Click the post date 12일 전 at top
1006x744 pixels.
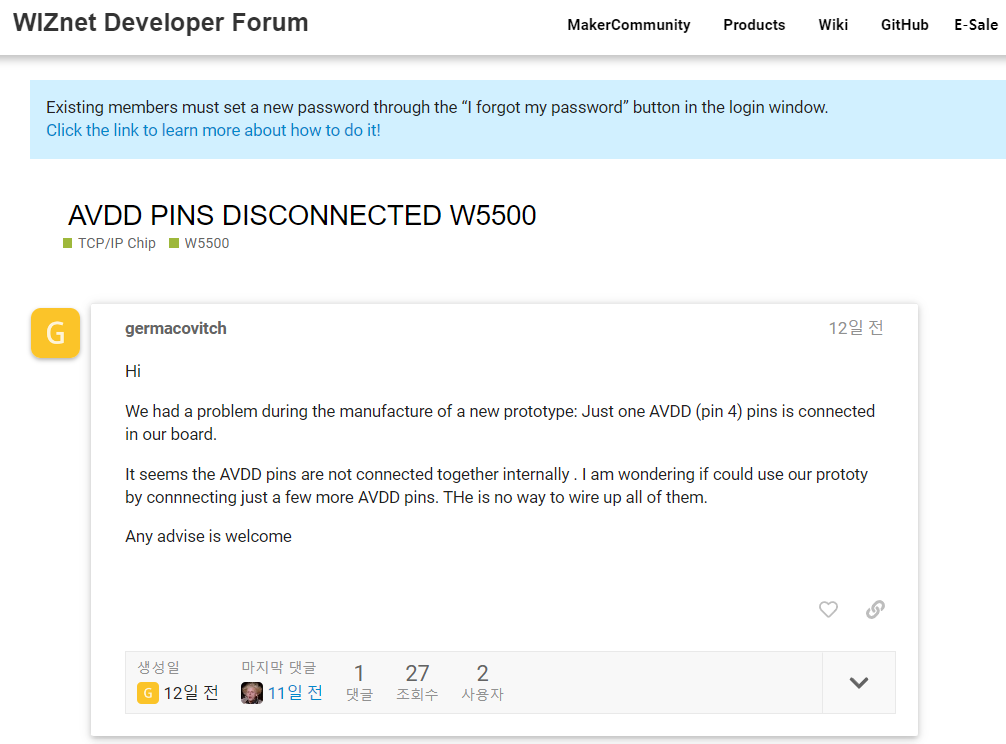pyautogui.click(x=856, y=328)
